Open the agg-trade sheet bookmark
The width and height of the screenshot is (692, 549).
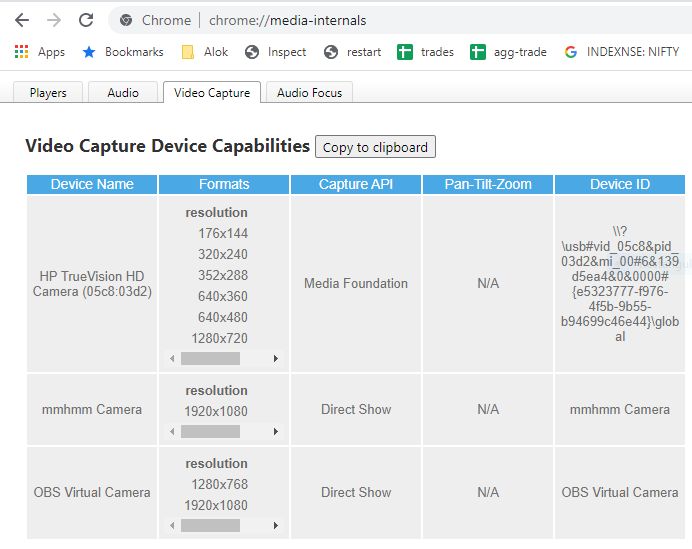click(x=508, y=52)
